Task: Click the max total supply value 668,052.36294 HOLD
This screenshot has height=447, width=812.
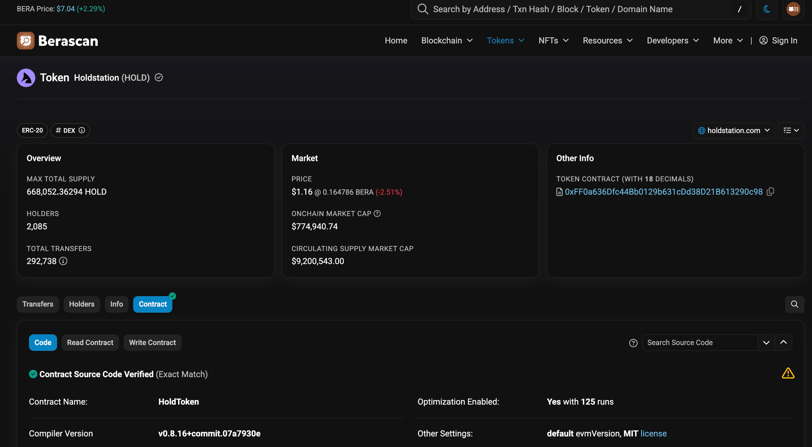Action: (66, 192)
